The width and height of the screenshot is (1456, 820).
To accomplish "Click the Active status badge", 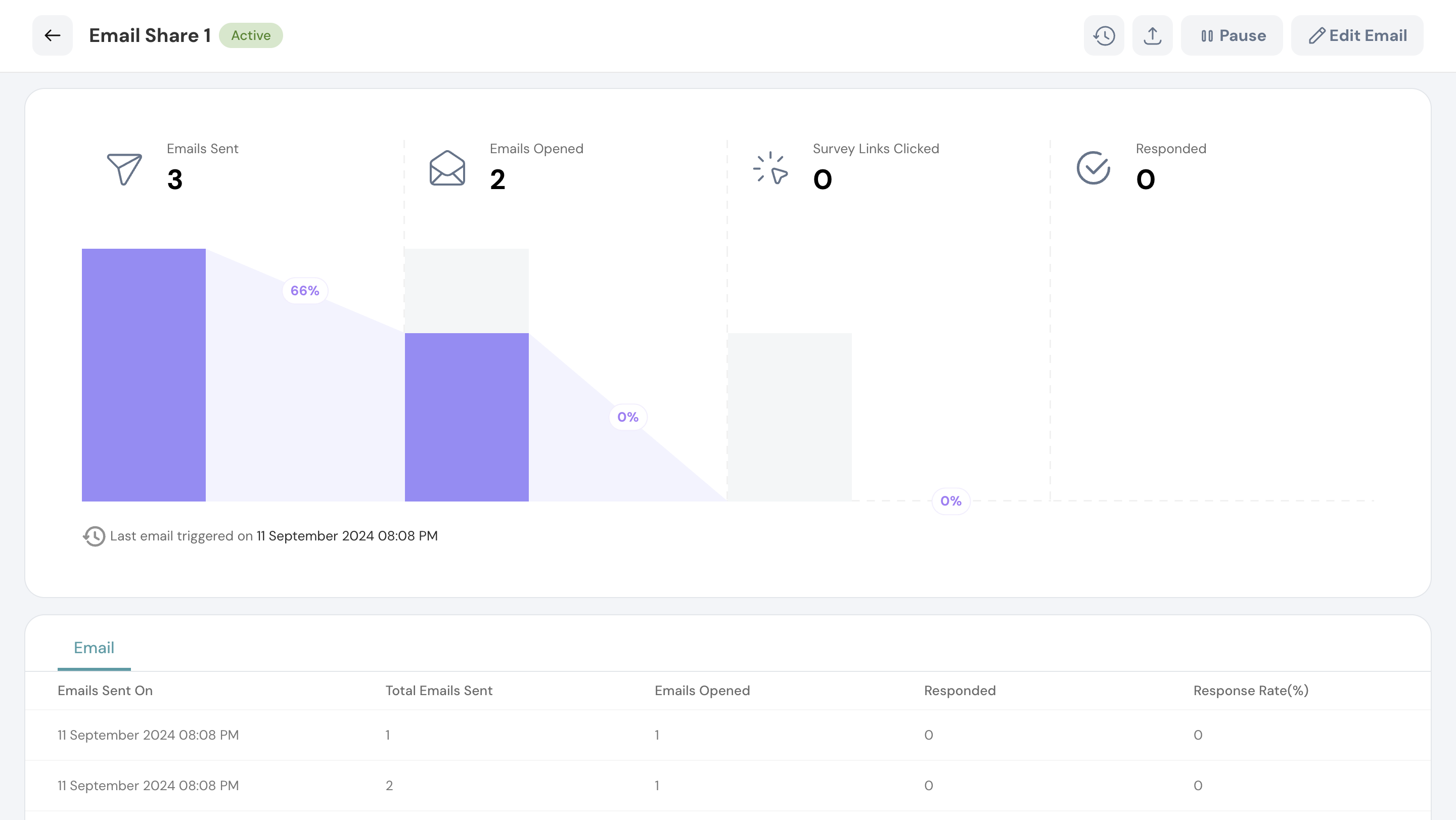I will click(x=250, y=35).
